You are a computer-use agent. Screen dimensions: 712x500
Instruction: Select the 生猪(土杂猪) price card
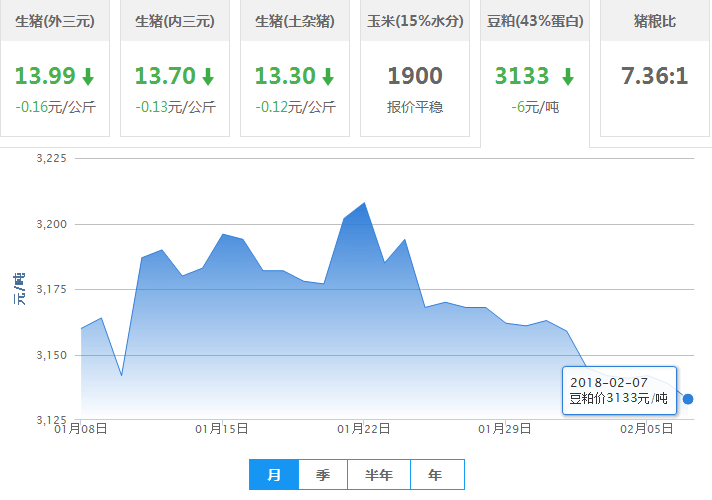295,68
